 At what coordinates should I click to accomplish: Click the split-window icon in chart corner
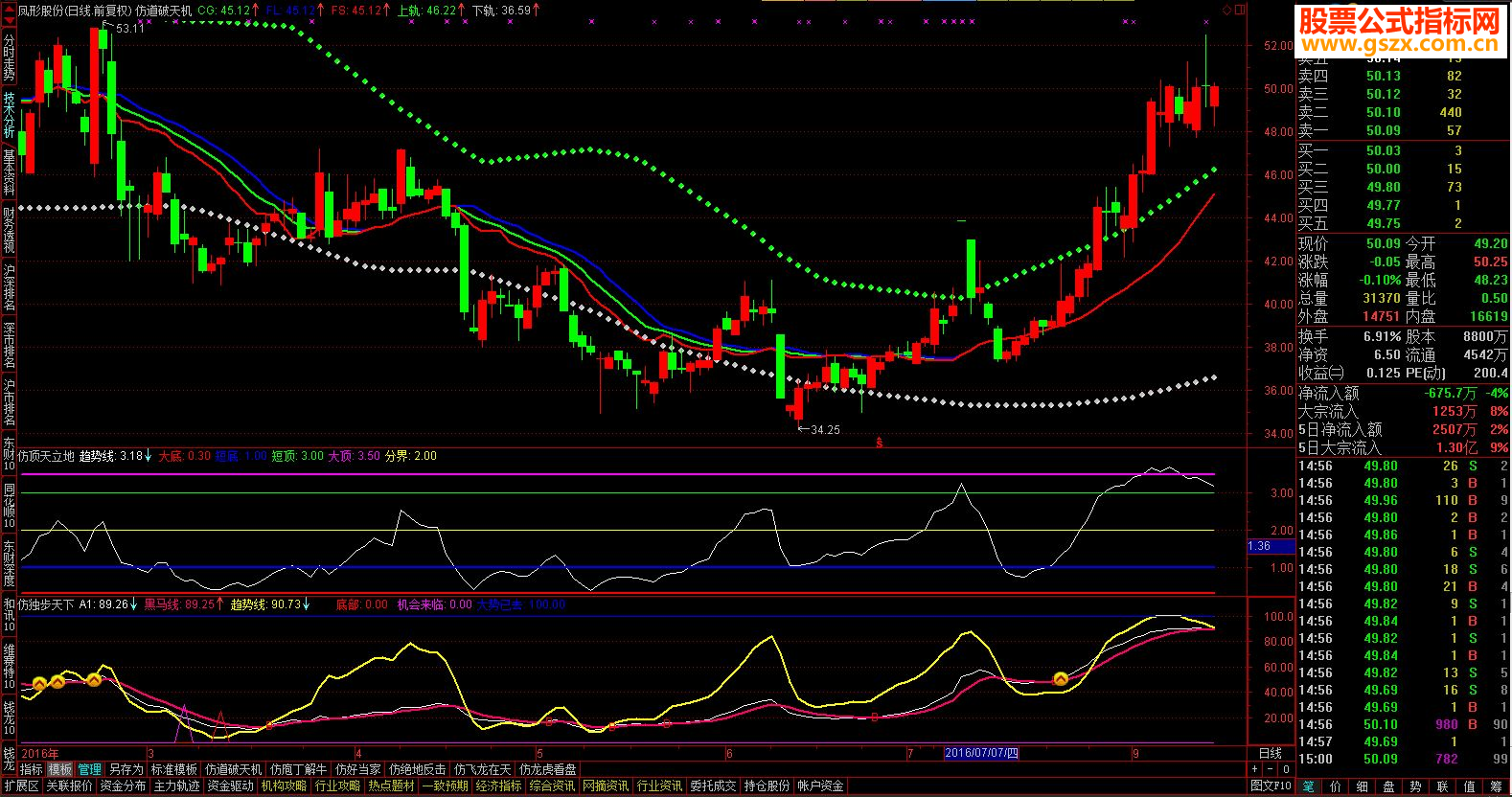[1241, 10]
